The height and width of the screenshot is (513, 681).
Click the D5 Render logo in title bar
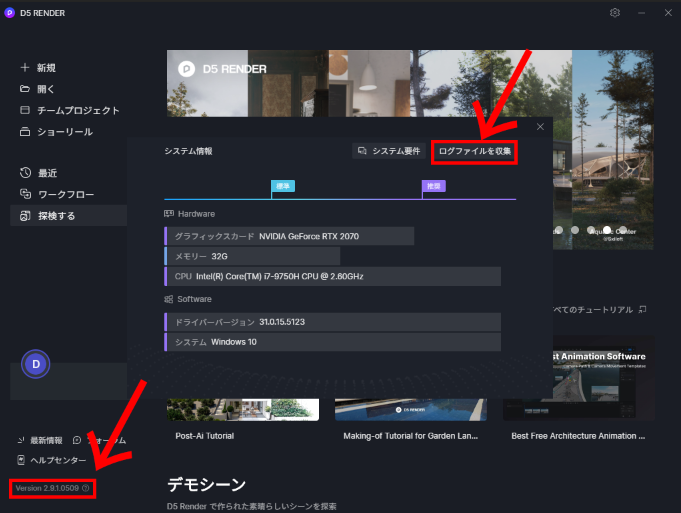(x=9, y=13)
